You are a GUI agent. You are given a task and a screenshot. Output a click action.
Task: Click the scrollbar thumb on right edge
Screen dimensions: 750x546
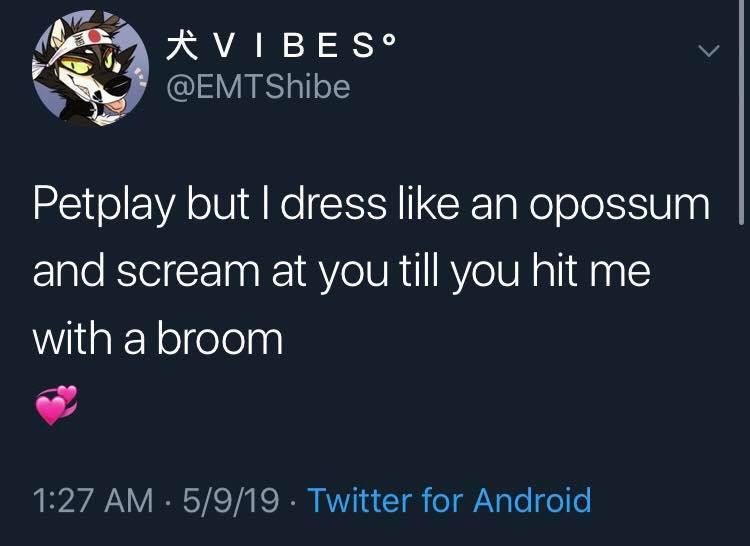[x=741, y=111]
